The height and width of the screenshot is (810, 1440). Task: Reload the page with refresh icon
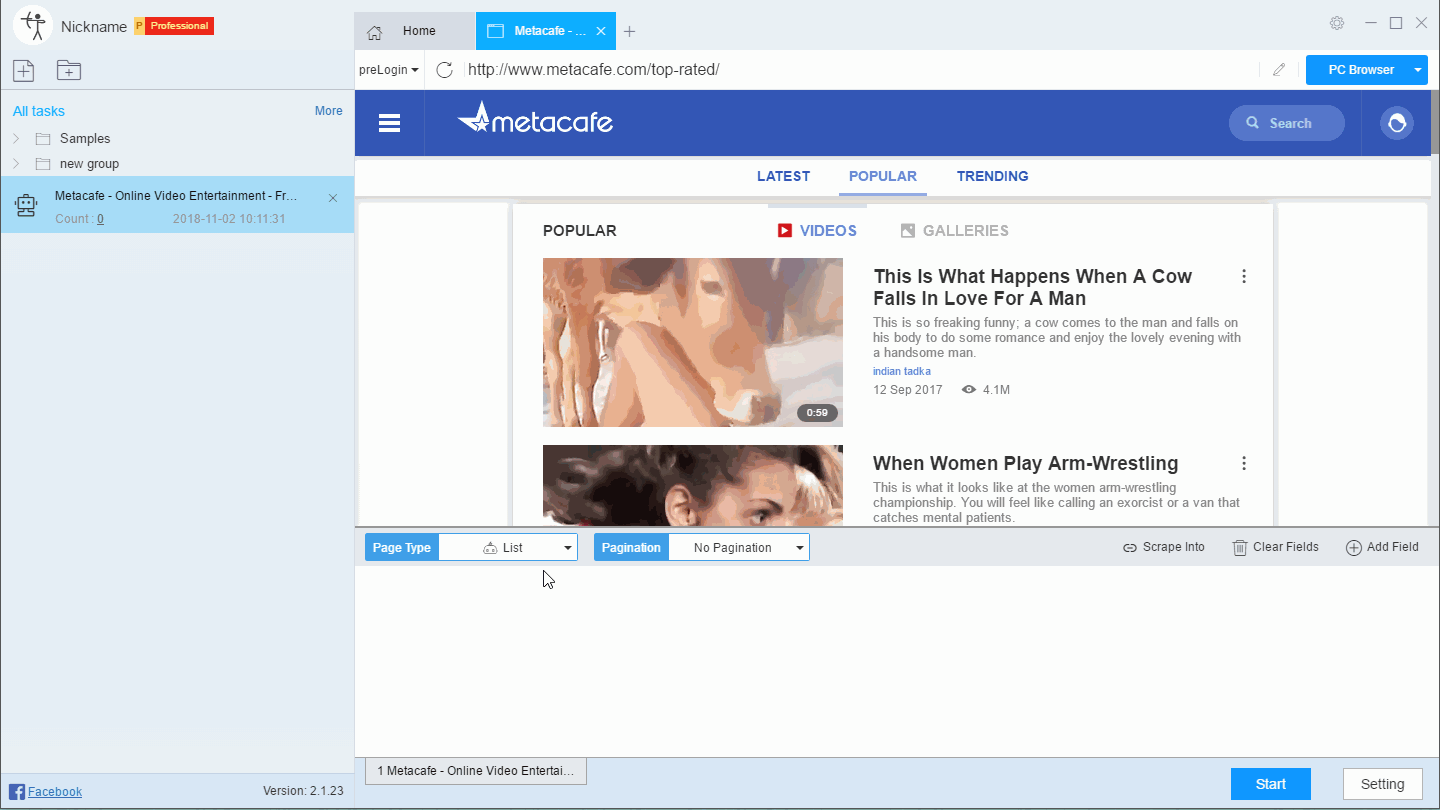(x=445, y=70)
